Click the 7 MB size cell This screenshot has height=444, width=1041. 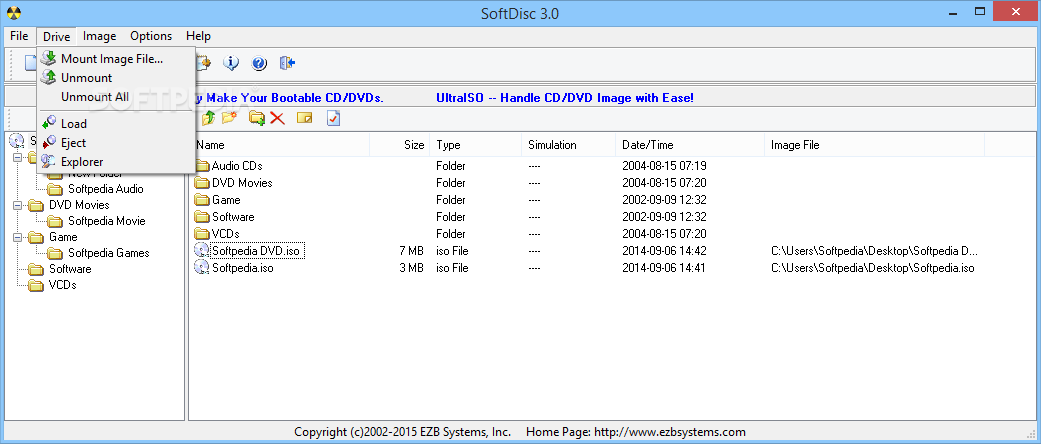tap(411, 251)
